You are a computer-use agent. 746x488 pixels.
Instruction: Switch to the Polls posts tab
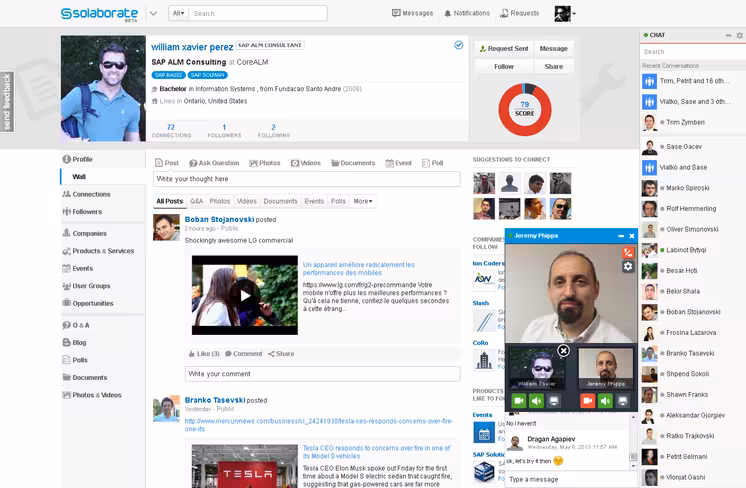(338, 201)
